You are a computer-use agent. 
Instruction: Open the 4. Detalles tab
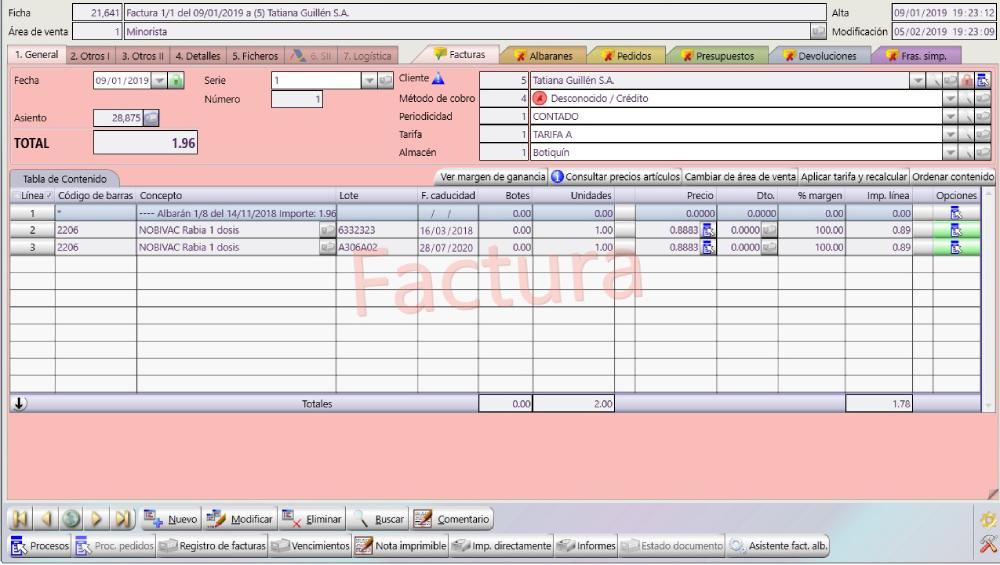pyautogui.click(x=197, y=56)
